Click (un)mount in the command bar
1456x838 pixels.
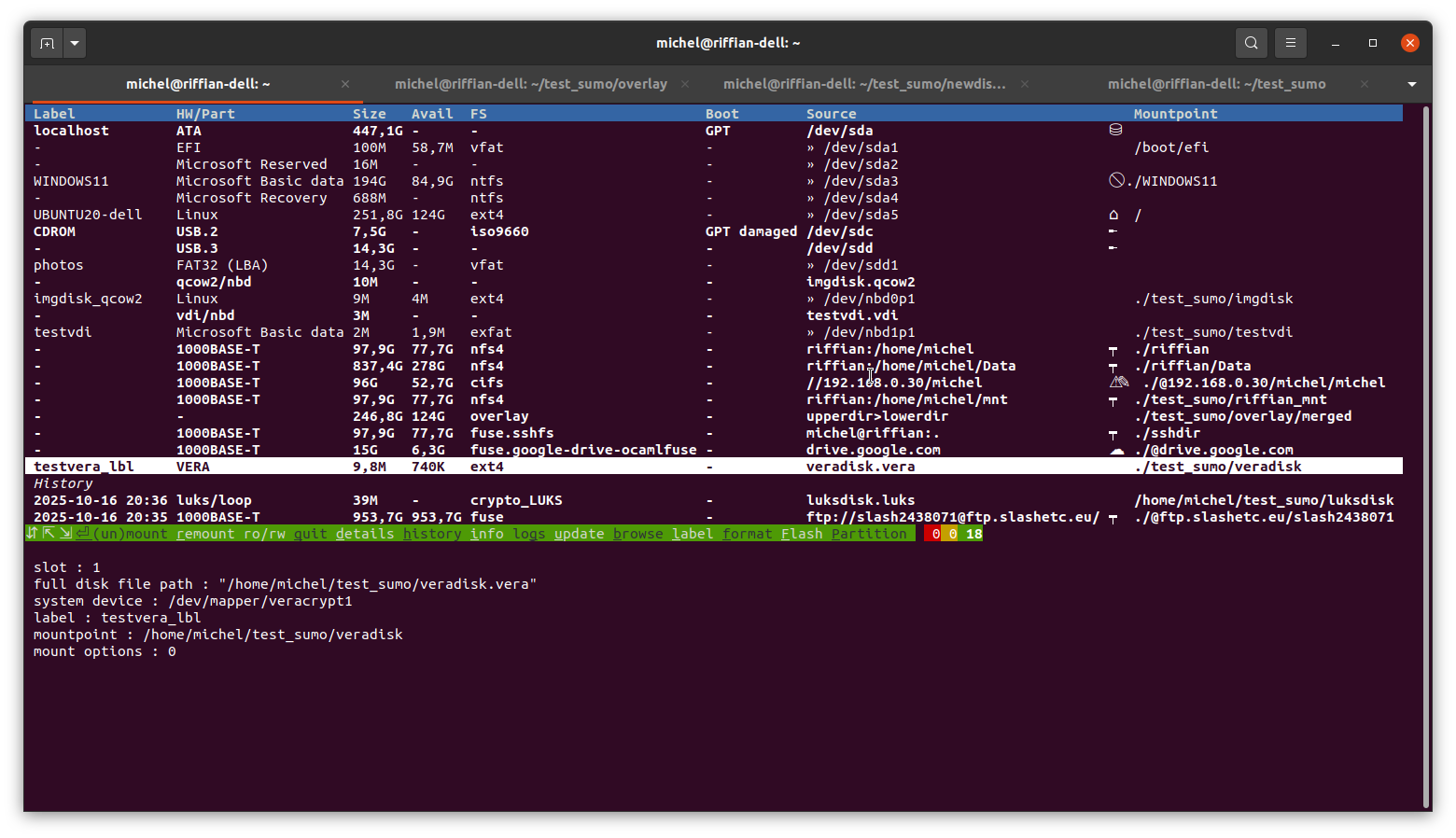tap(131, 534)
